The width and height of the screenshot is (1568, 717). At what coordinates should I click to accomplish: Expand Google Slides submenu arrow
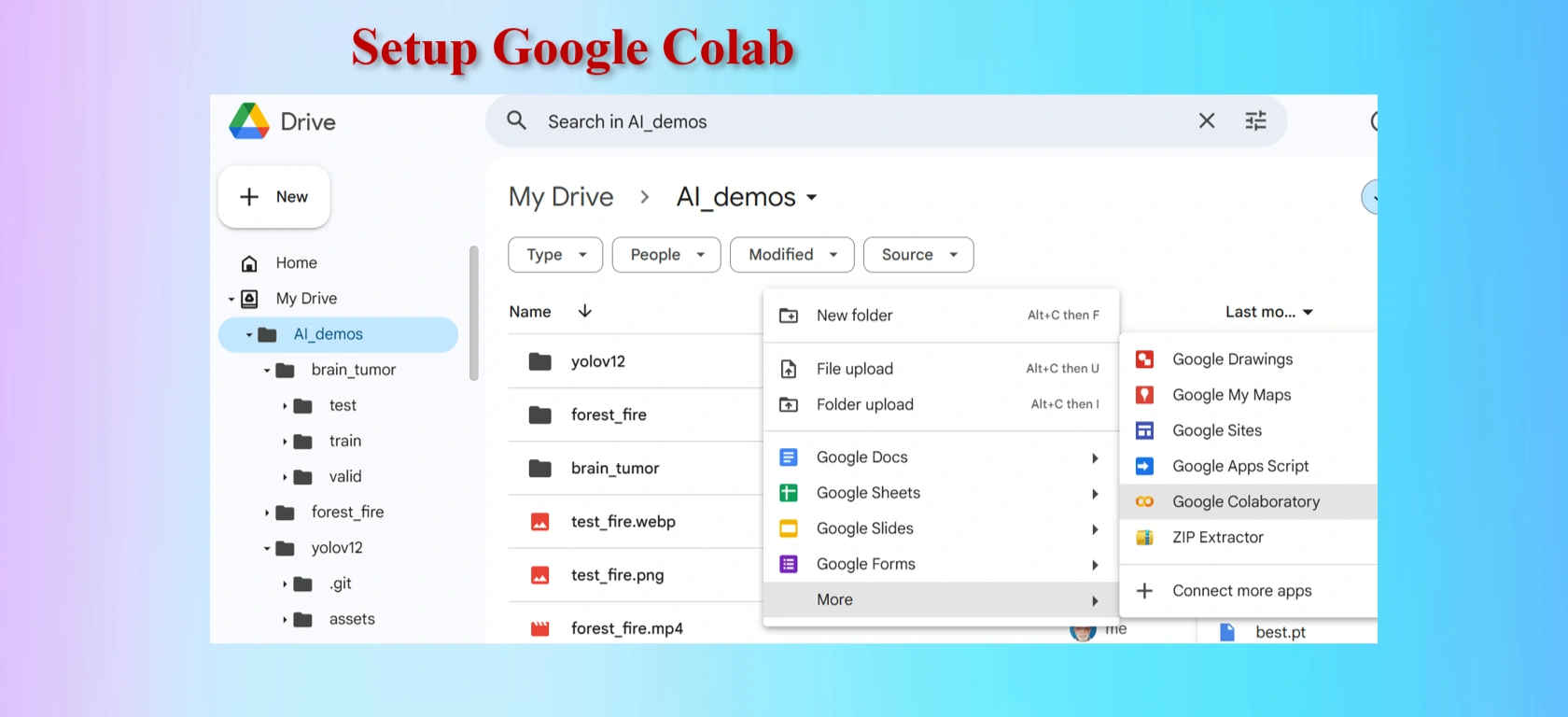(1095, 529)
